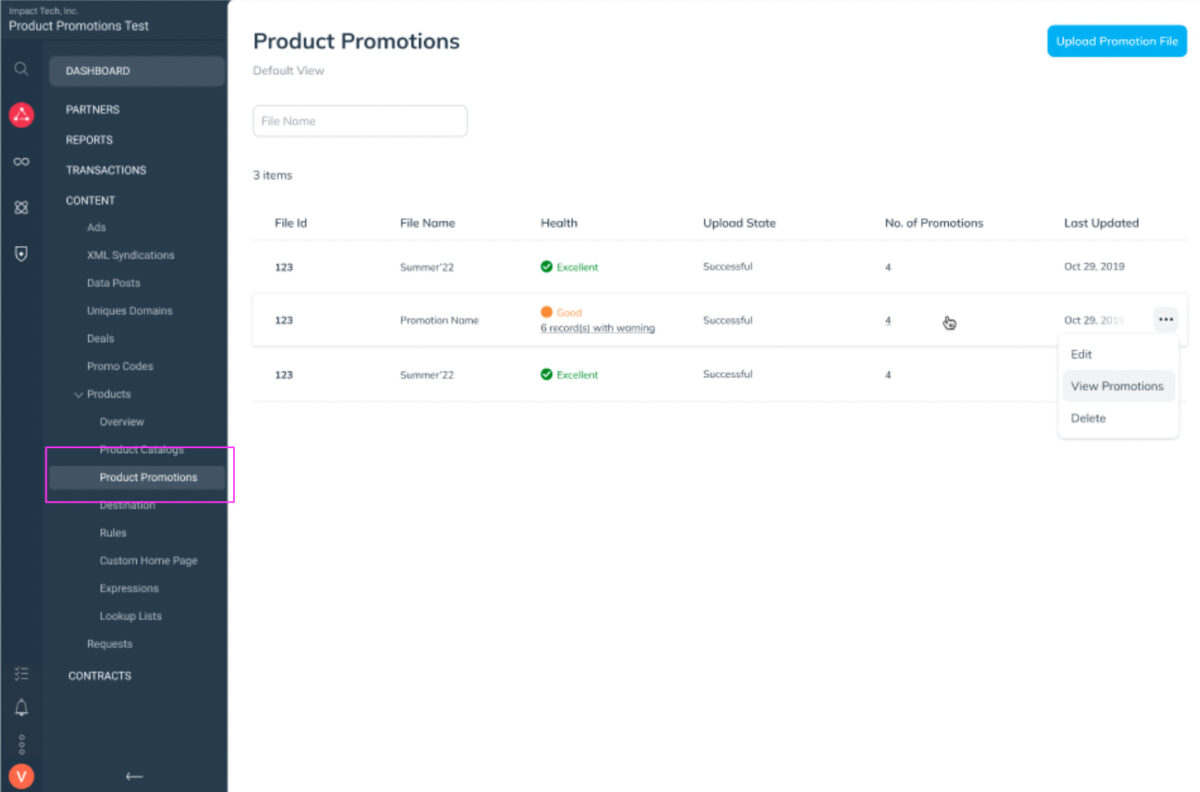Screen dimensions: 1200x792
Task: Open the vertical dots more menu in sidebar
Action: (x=21, y=744)
